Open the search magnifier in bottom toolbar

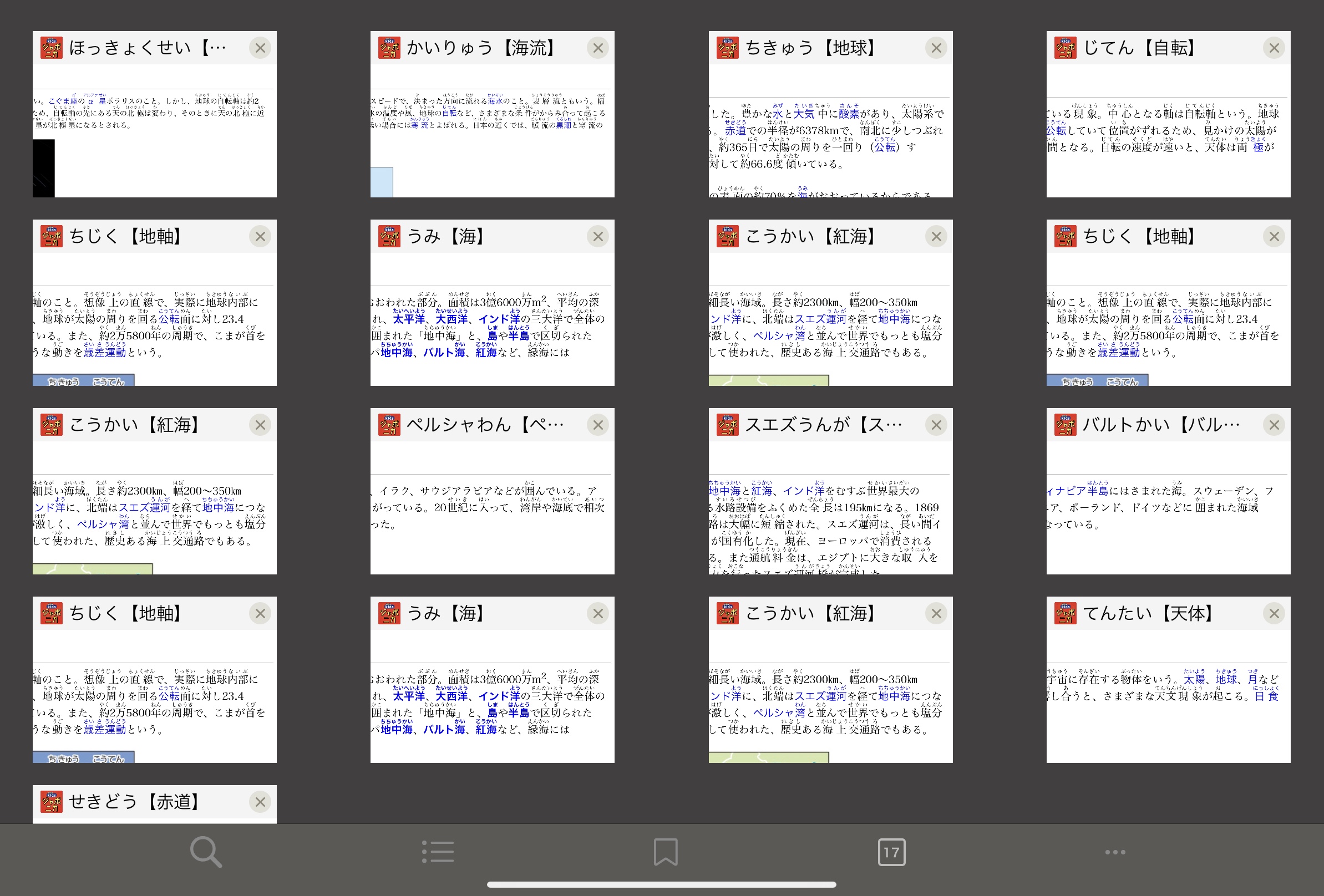206,852
